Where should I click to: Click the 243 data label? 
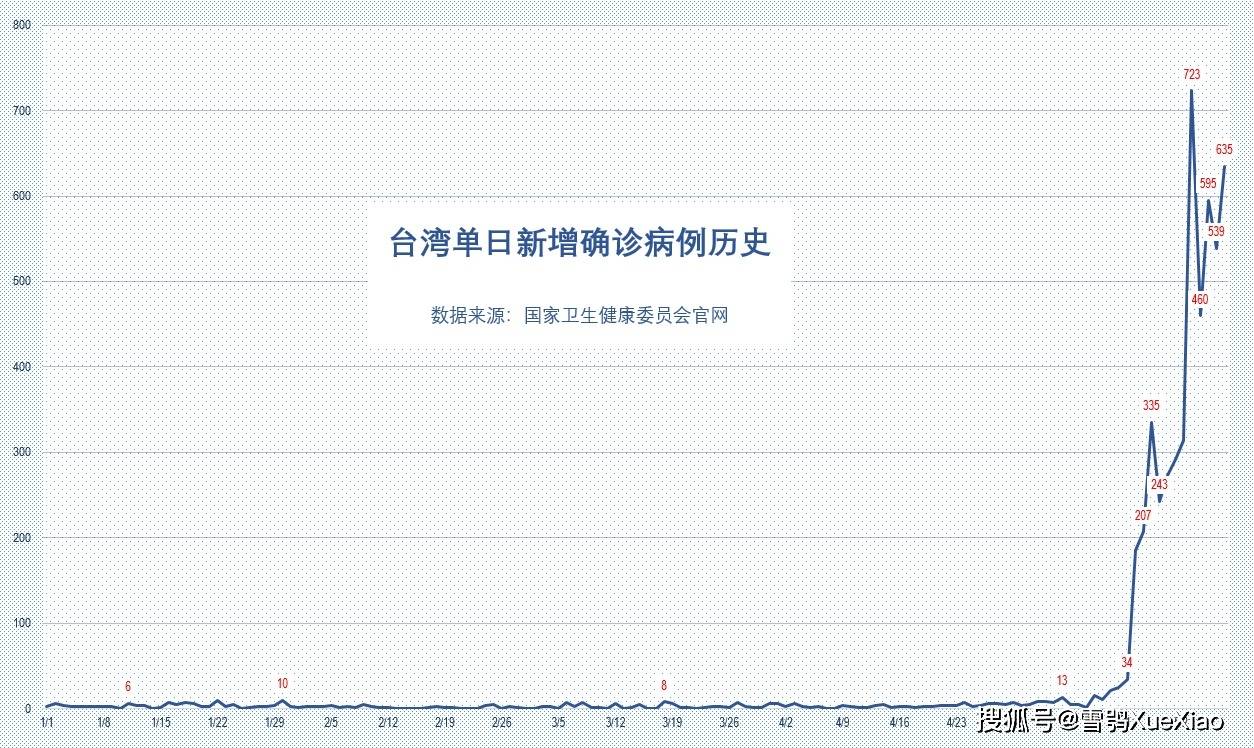pos(1159,485)
